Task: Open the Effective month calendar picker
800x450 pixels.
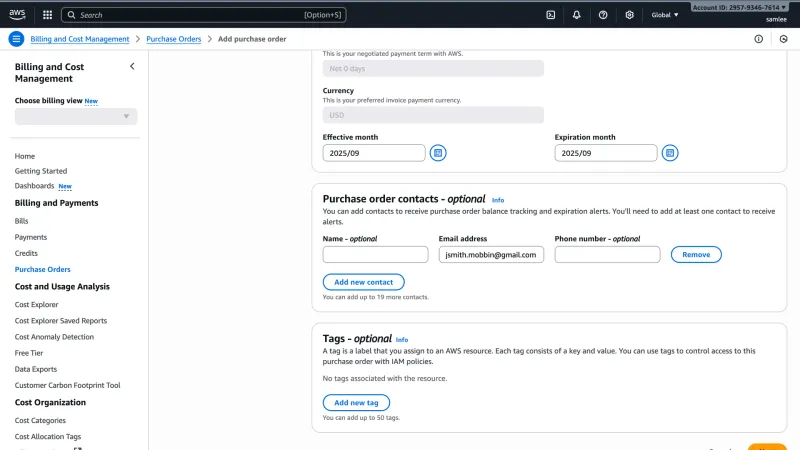Action: [438, 153]
